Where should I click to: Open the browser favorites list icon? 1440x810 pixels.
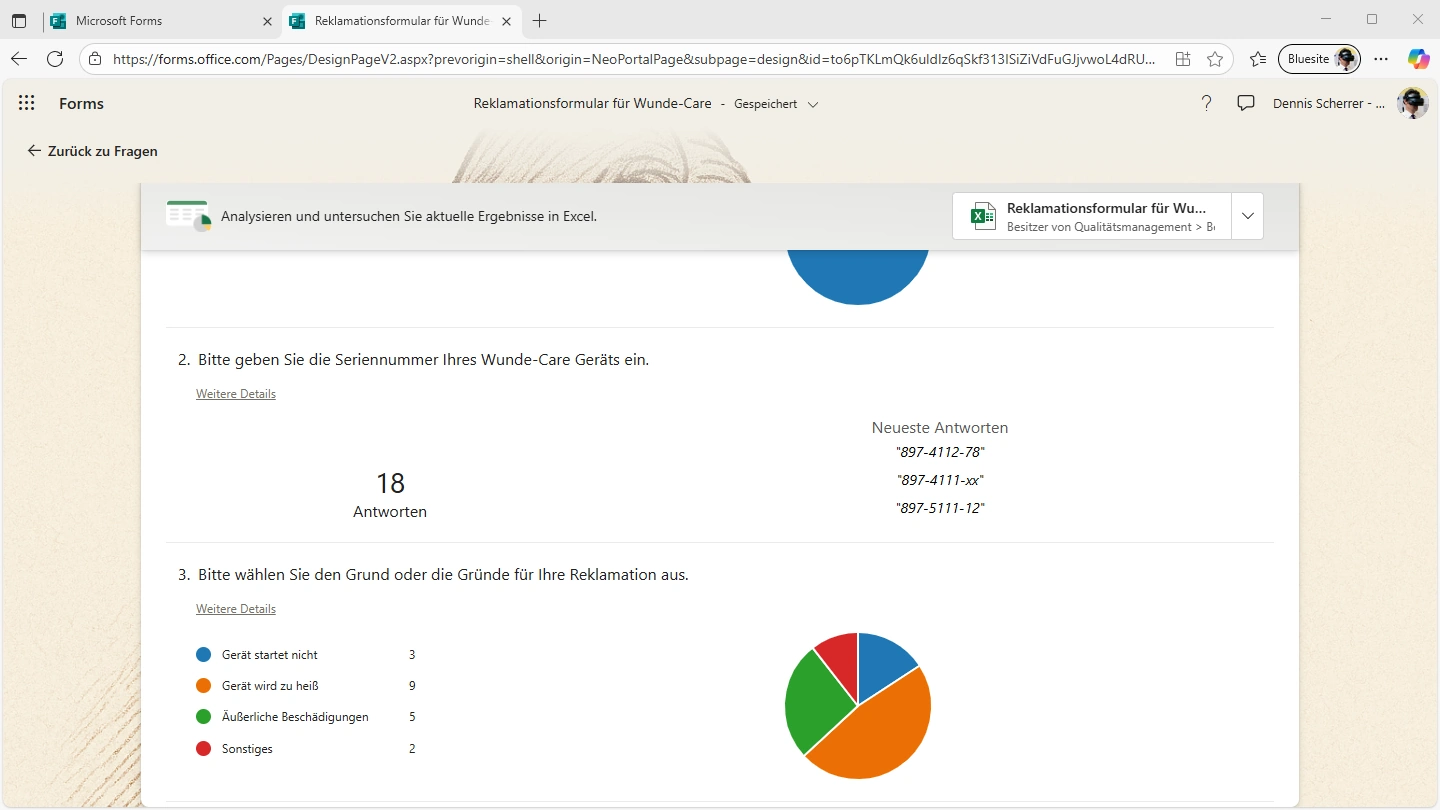[x=1258, y=59]
